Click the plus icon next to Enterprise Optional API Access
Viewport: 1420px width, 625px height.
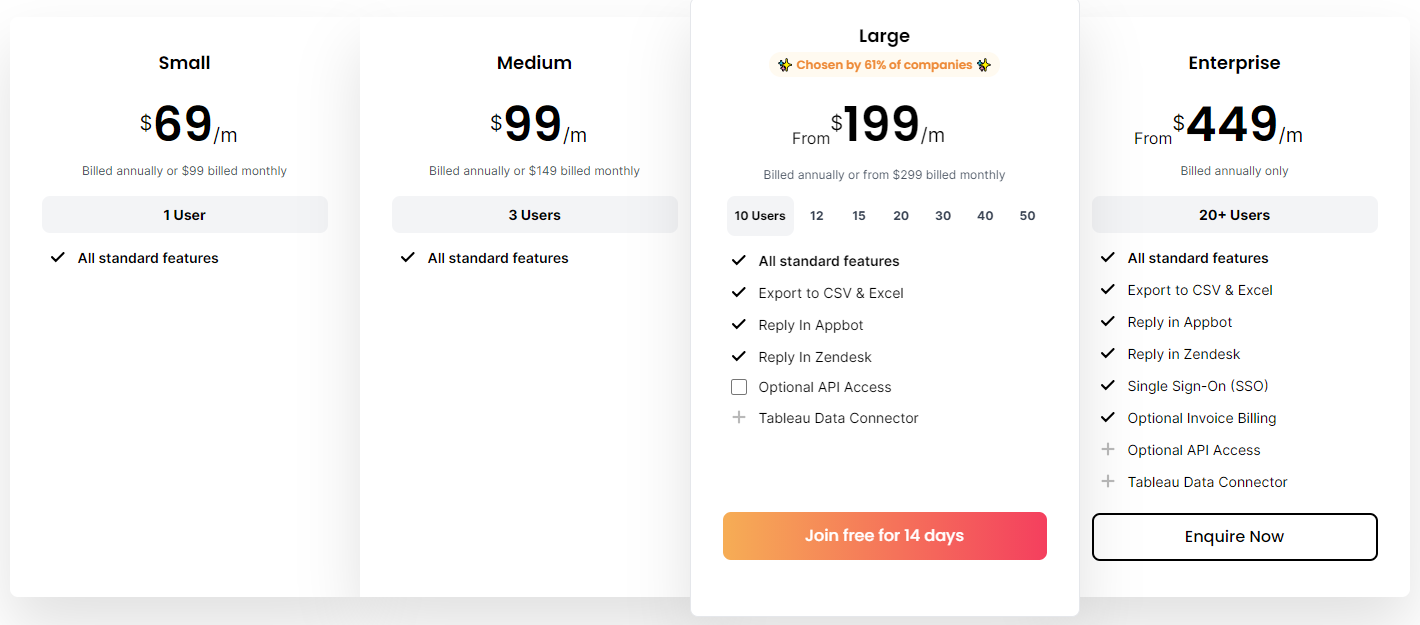click(1108, 450)
